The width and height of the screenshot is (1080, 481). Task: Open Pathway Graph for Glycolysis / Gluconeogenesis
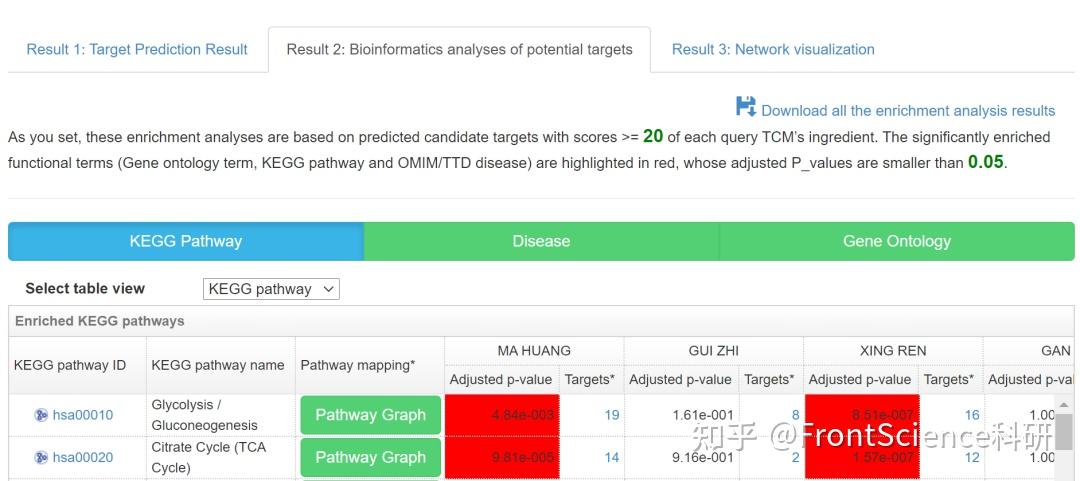[x=370, y=415]
